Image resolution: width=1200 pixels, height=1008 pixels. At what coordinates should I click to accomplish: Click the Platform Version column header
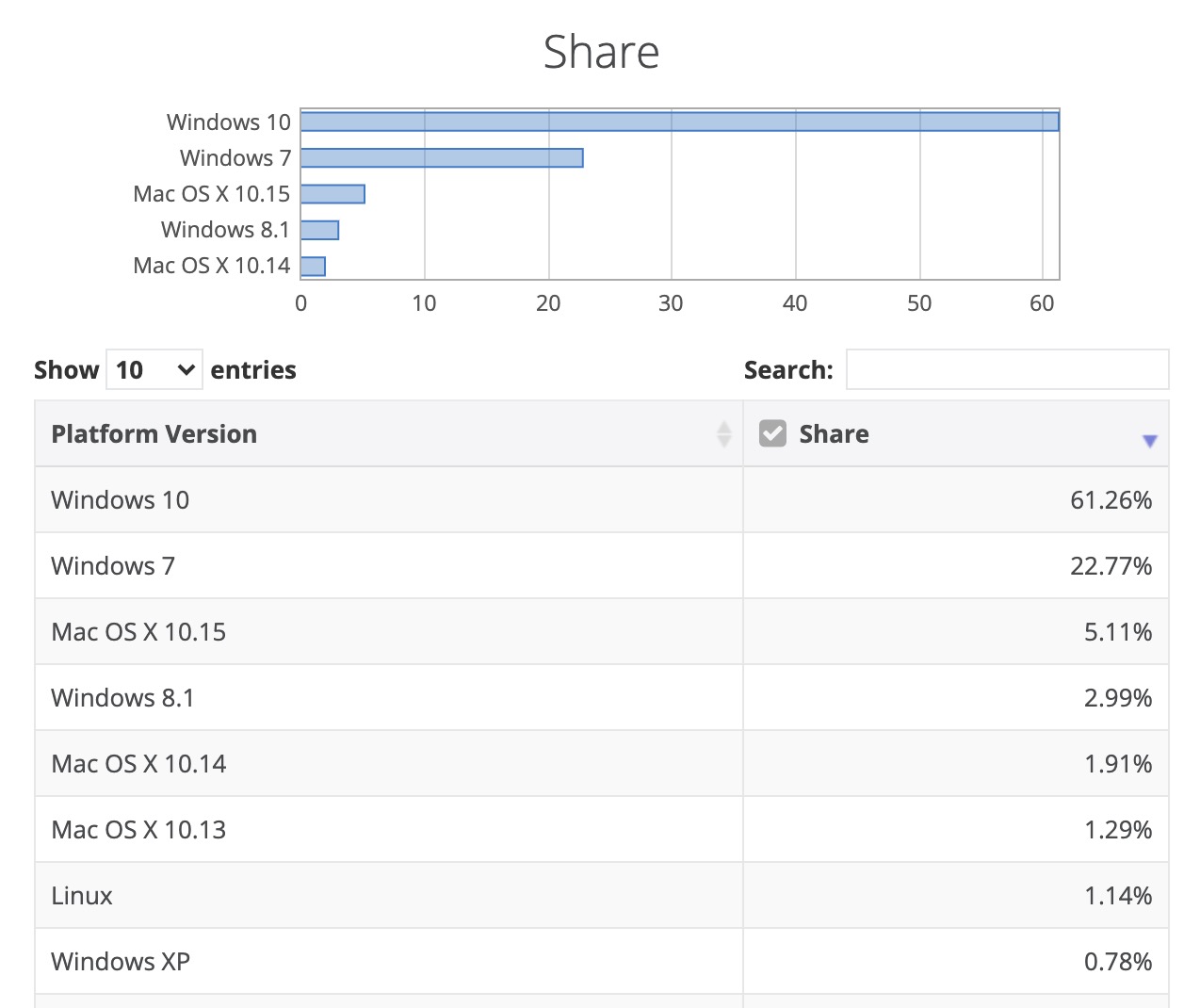(154, 433)
